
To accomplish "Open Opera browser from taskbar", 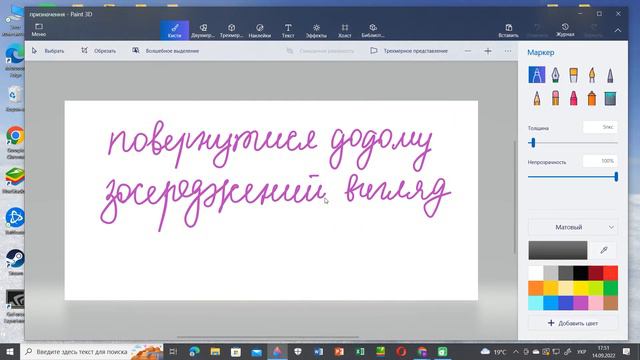I will pyautogui.click(x=401, y=351).
